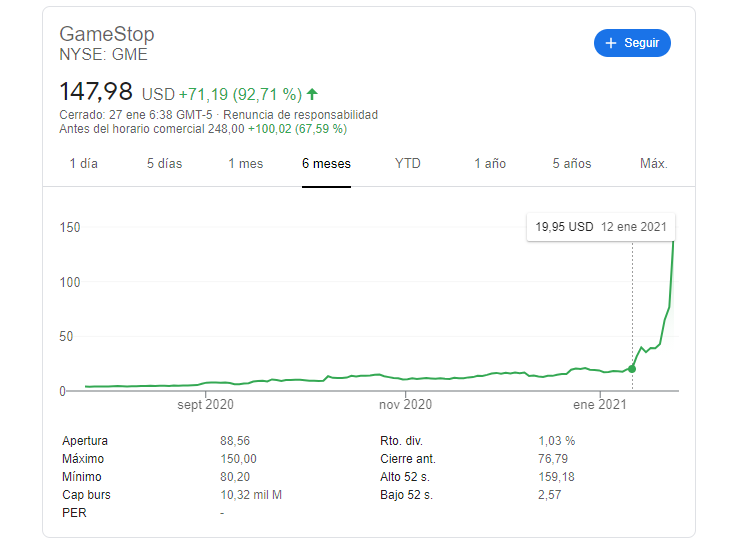Click the ene 2021 axis label
The image size is (732, 550).
[x=600, y=405]
